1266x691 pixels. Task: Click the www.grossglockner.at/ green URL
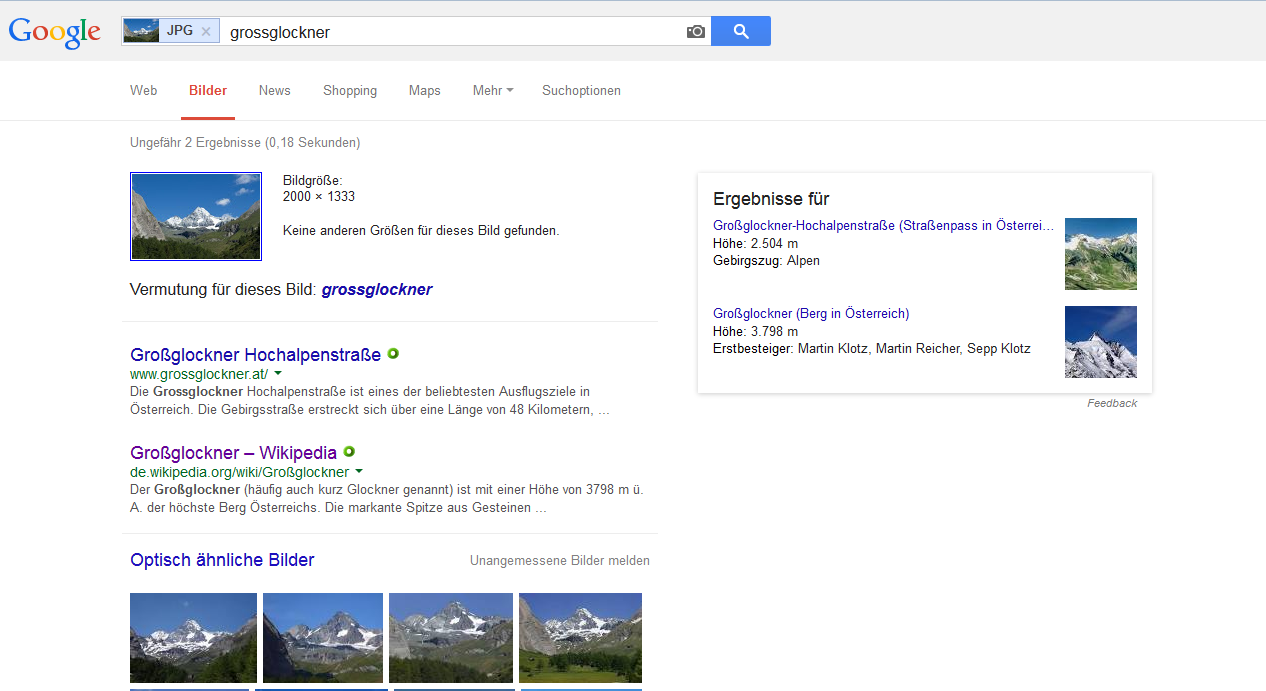199,373
